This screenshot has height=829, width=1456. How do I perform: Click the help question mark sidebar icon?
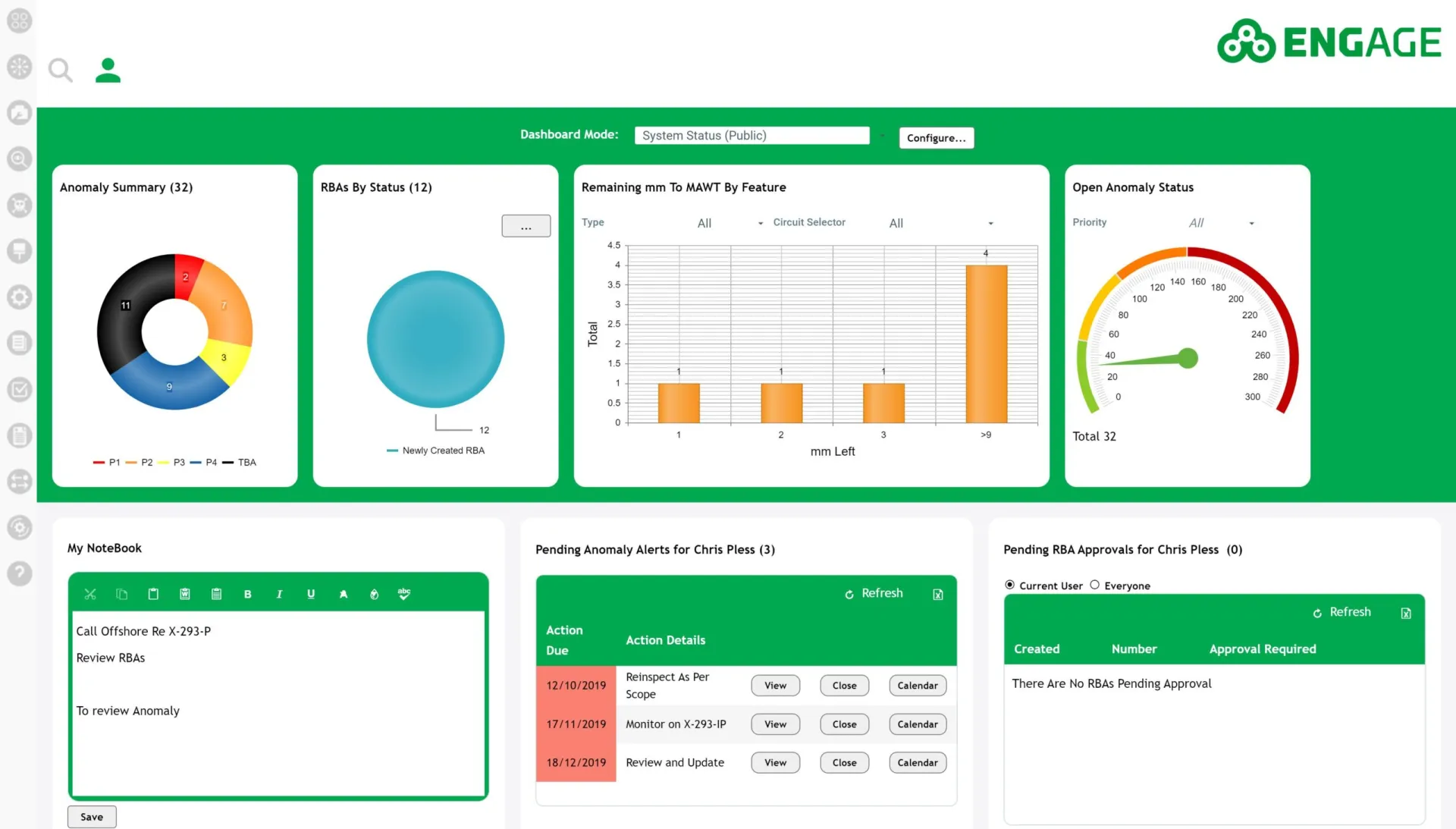(x=19, y=573)
